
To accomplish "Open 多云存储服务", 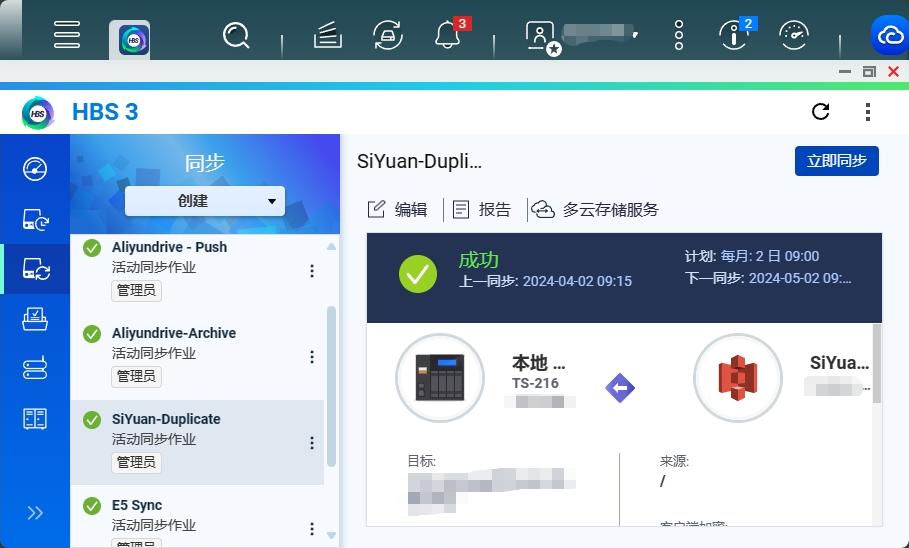I will coord(595,209).
